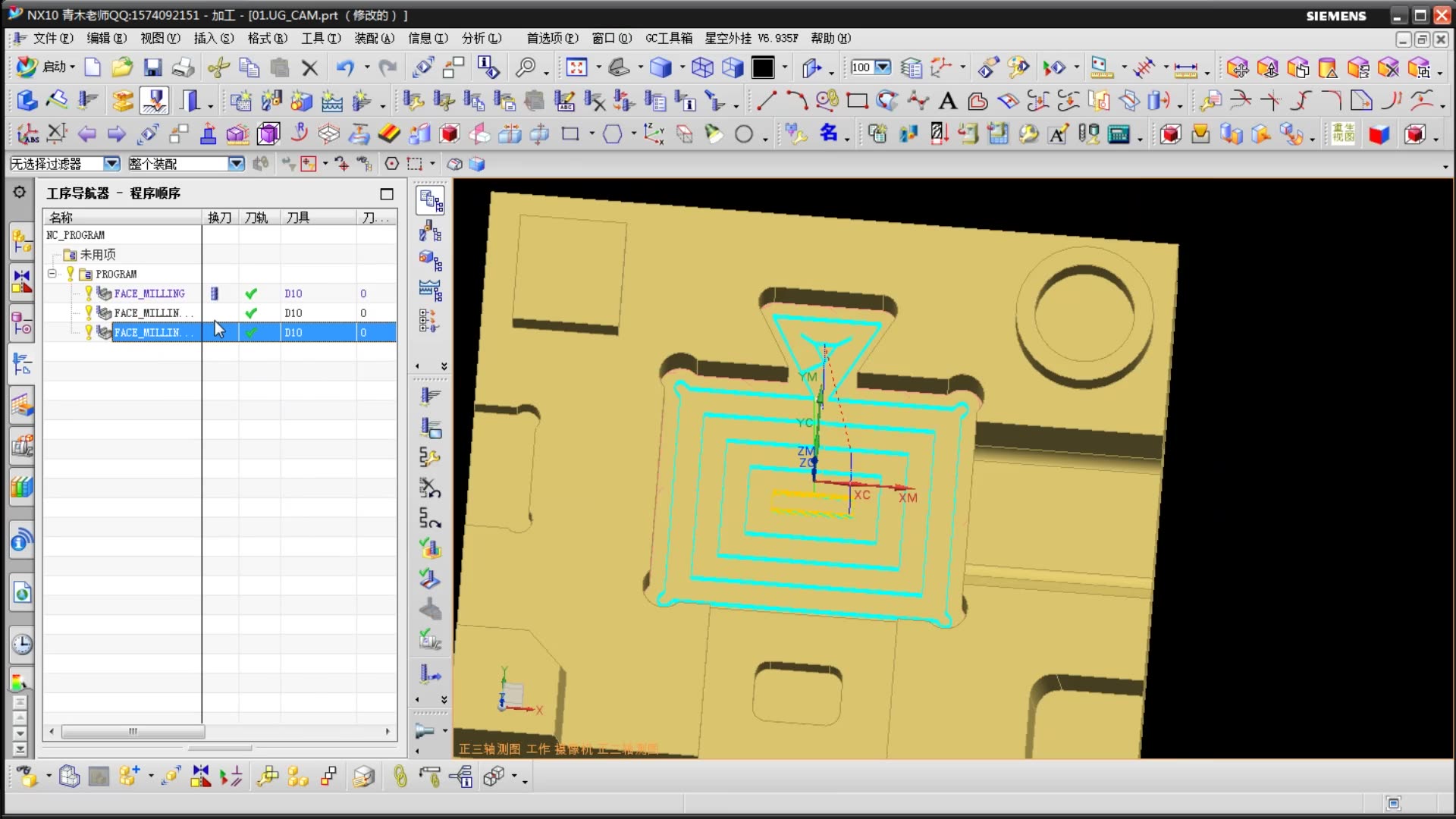Click the navigator horizontal scrollbar
Viewport: 1456px width, 819px height.
click(133, 732)
